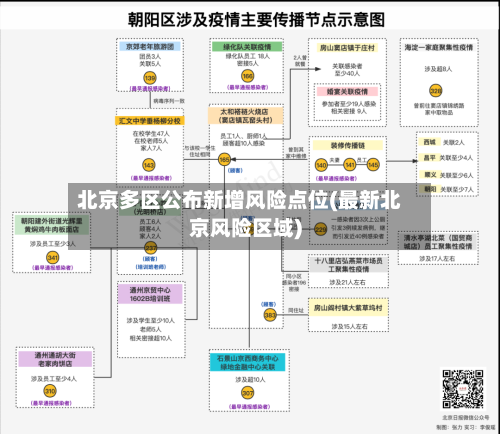
Task: Click the title 朝阳区涉及疫情主要传播节点示意图
Action: (x=256, y=19)
